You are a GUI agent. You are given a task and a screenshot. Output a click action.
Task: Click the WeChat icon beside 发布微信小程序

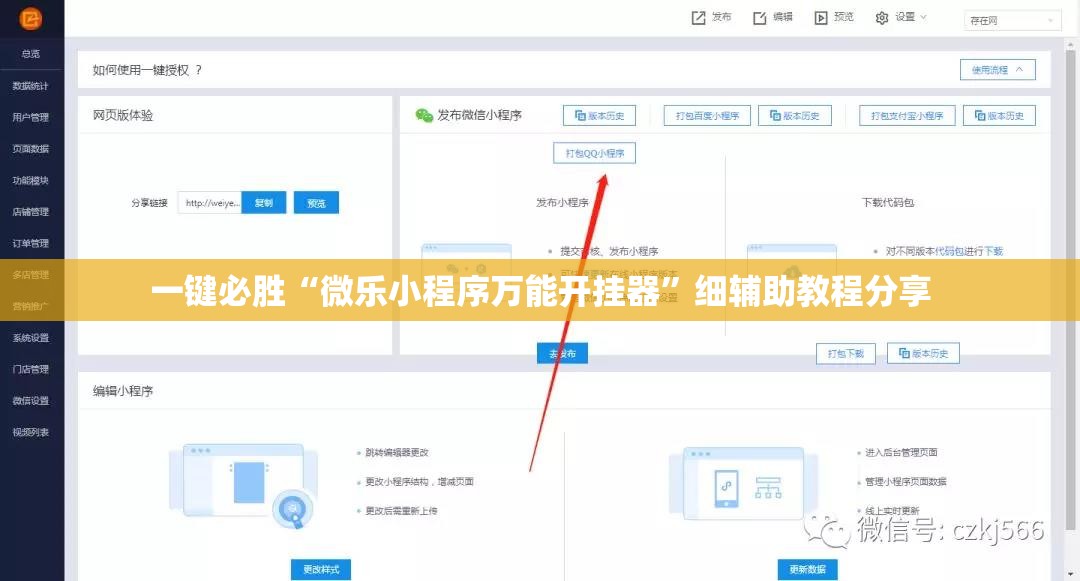pyautogui.click(x=424, y=115)
